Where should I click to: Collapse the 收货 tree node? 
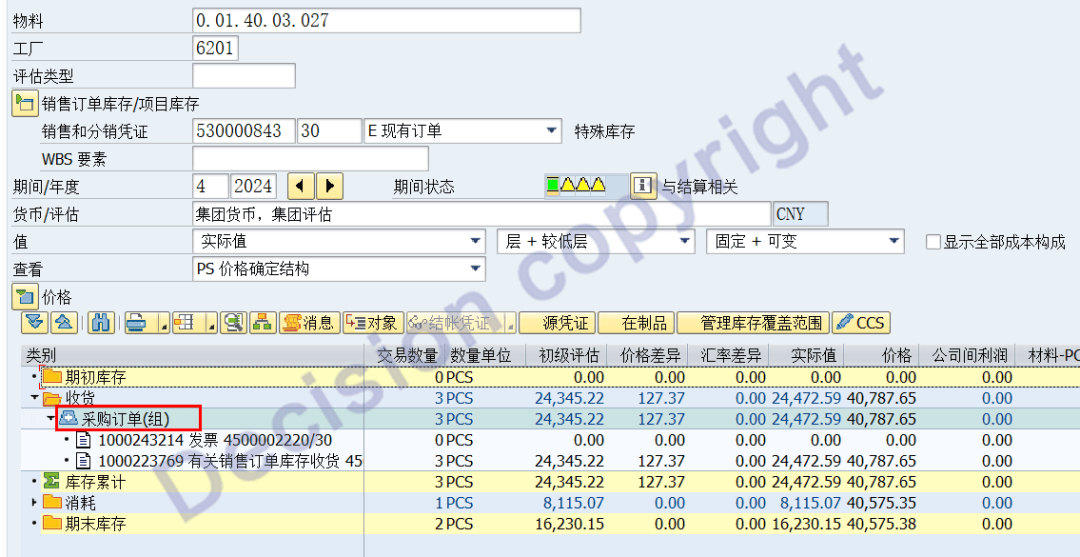pyautogui.click(x=34, y=398)
